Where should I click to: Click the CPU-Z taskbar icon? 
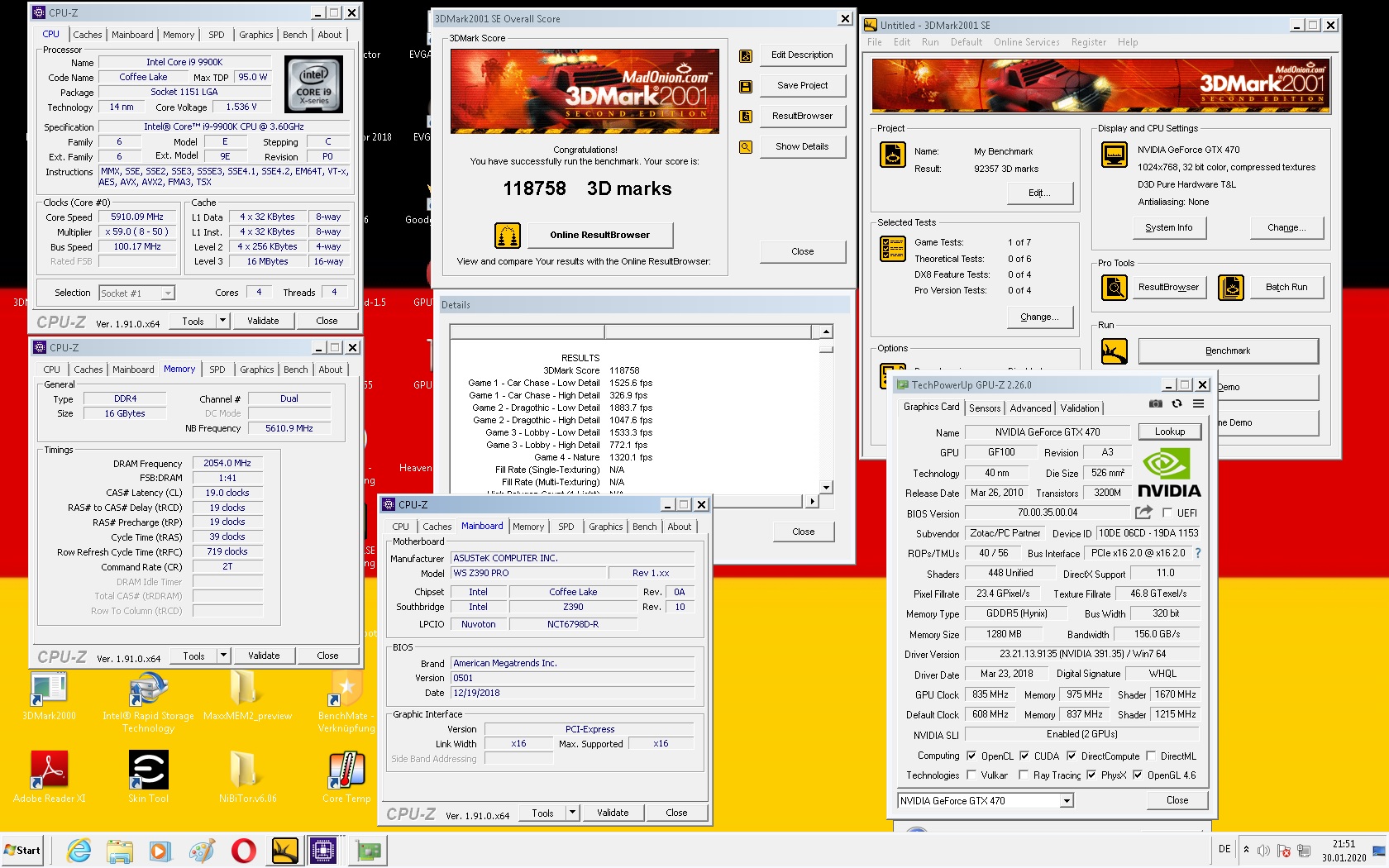click(x=323, y=851)
